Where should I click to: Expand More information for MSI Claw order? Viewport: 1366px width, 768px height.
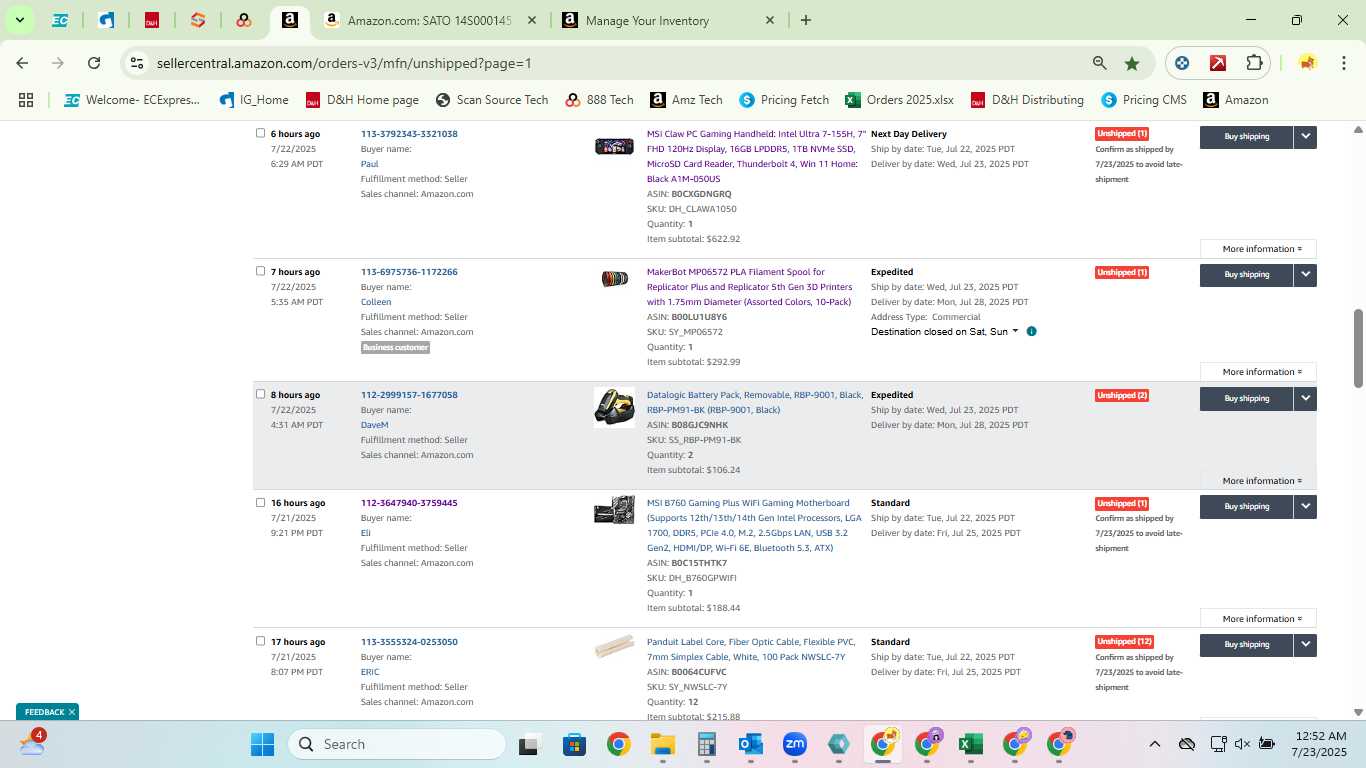tap(1258, 249)
